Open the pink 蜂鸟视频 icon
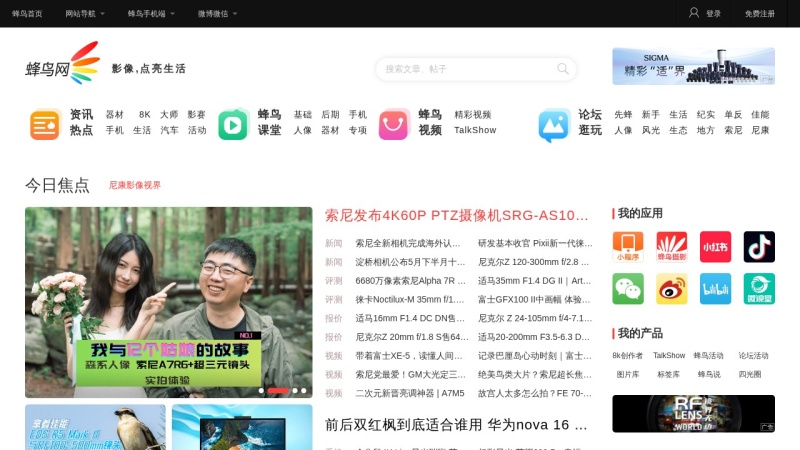 pyautogui.click(x=394, y=124)
